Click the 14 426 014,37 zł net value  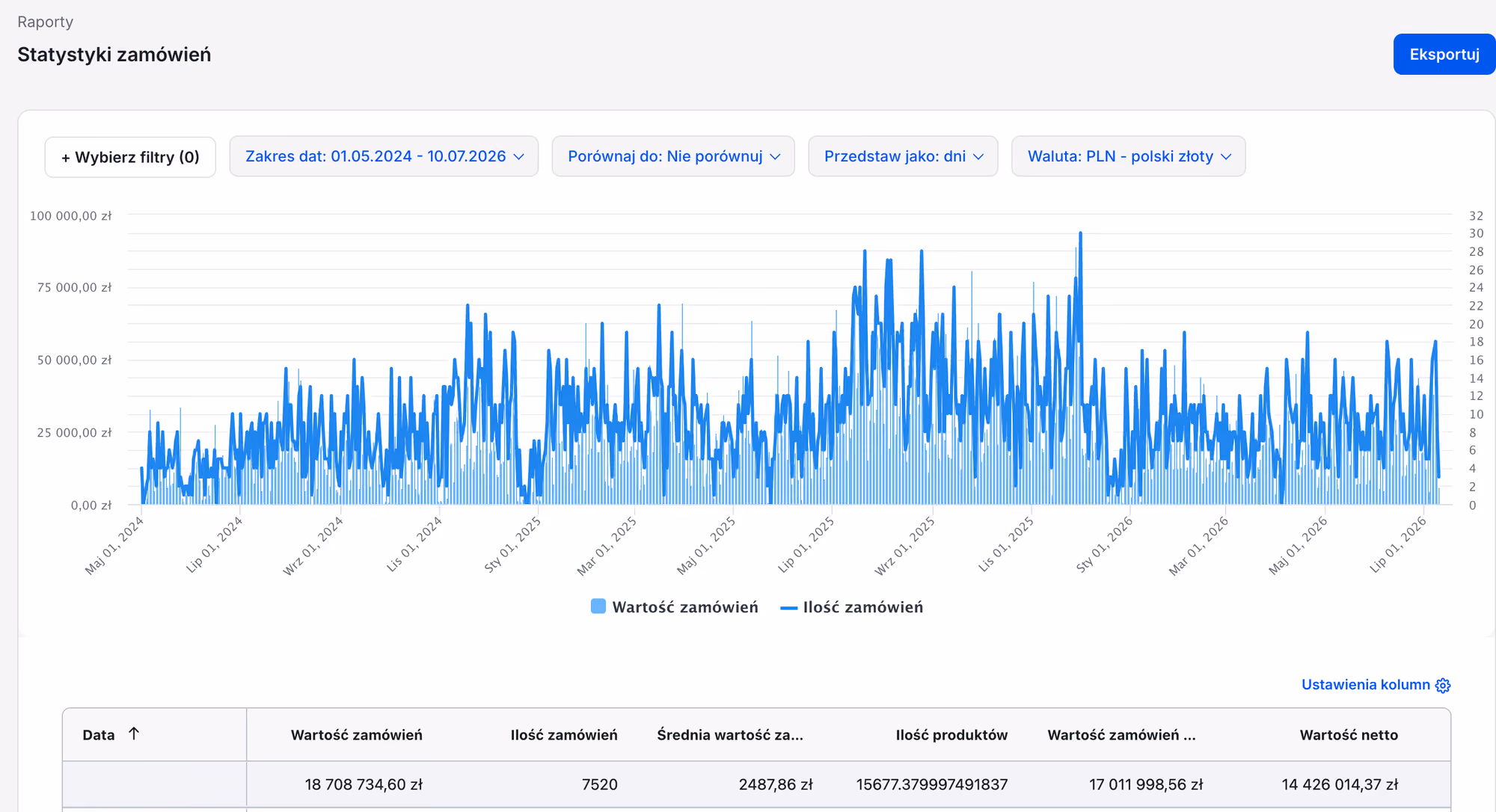[x=1340, y=784]
